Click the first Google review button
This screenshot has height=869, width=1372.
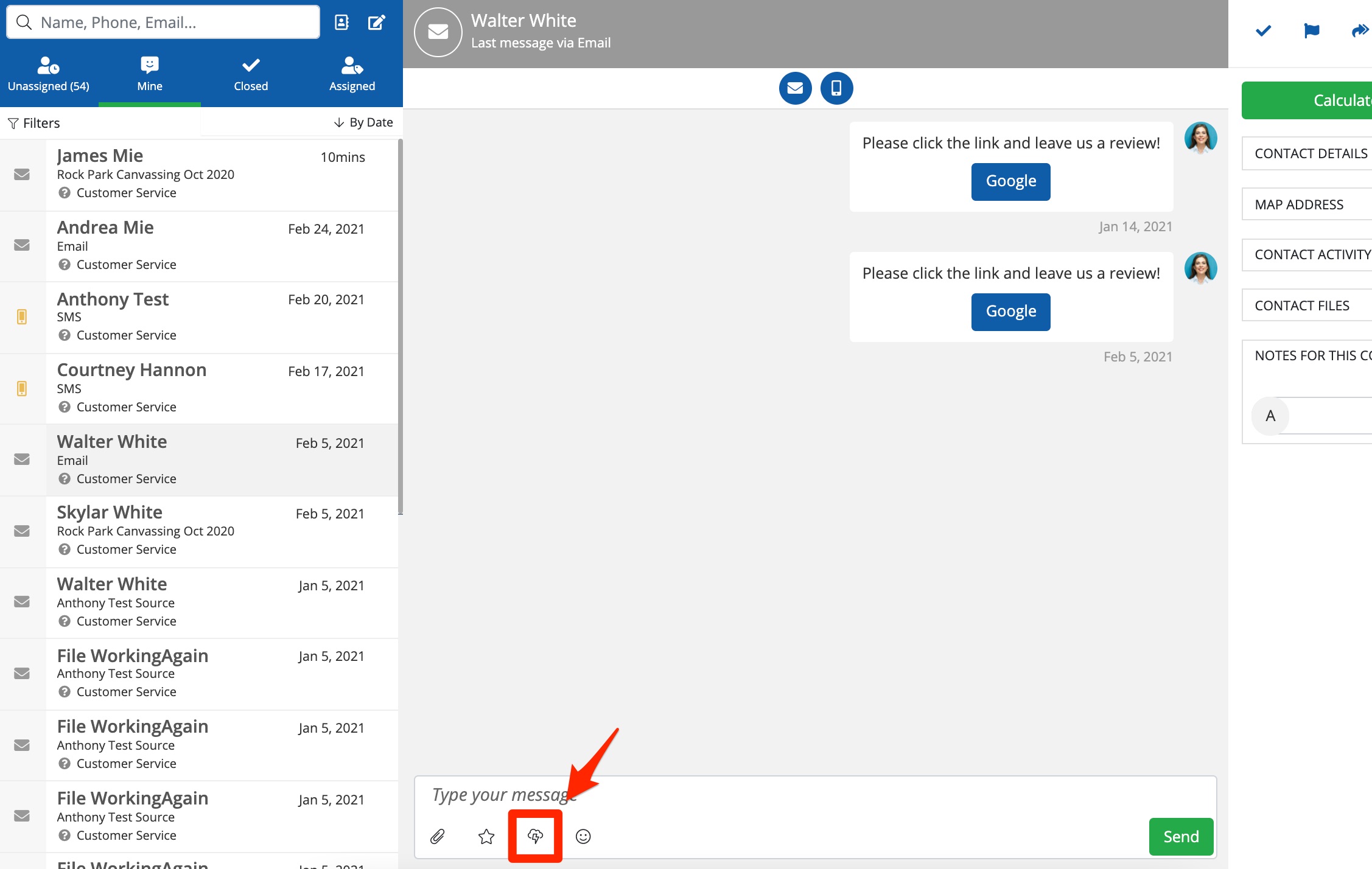click(1010, 181)
